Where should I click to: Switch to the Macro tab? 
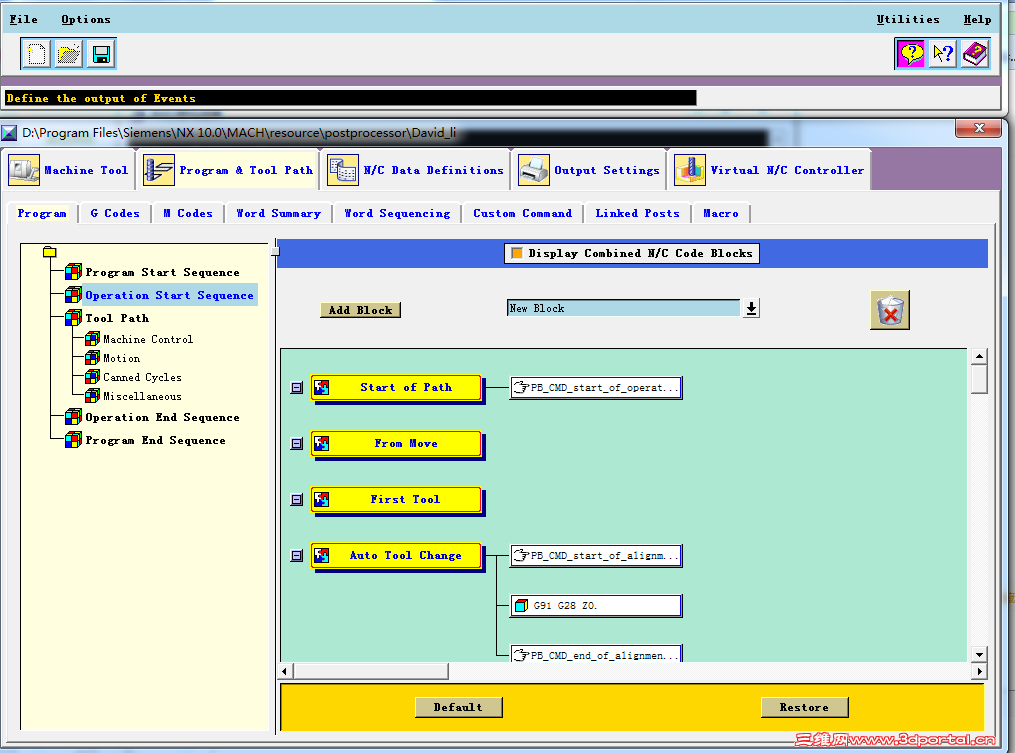coord(720,213)
